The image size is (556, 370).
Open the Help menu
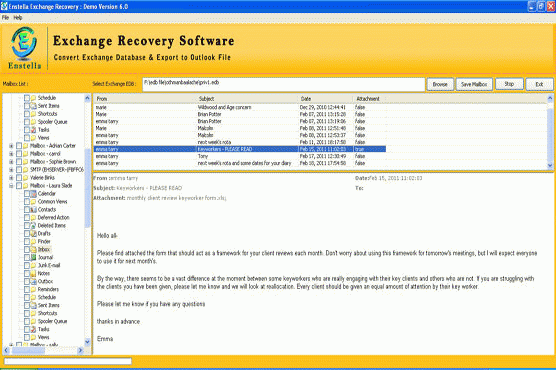18,17
